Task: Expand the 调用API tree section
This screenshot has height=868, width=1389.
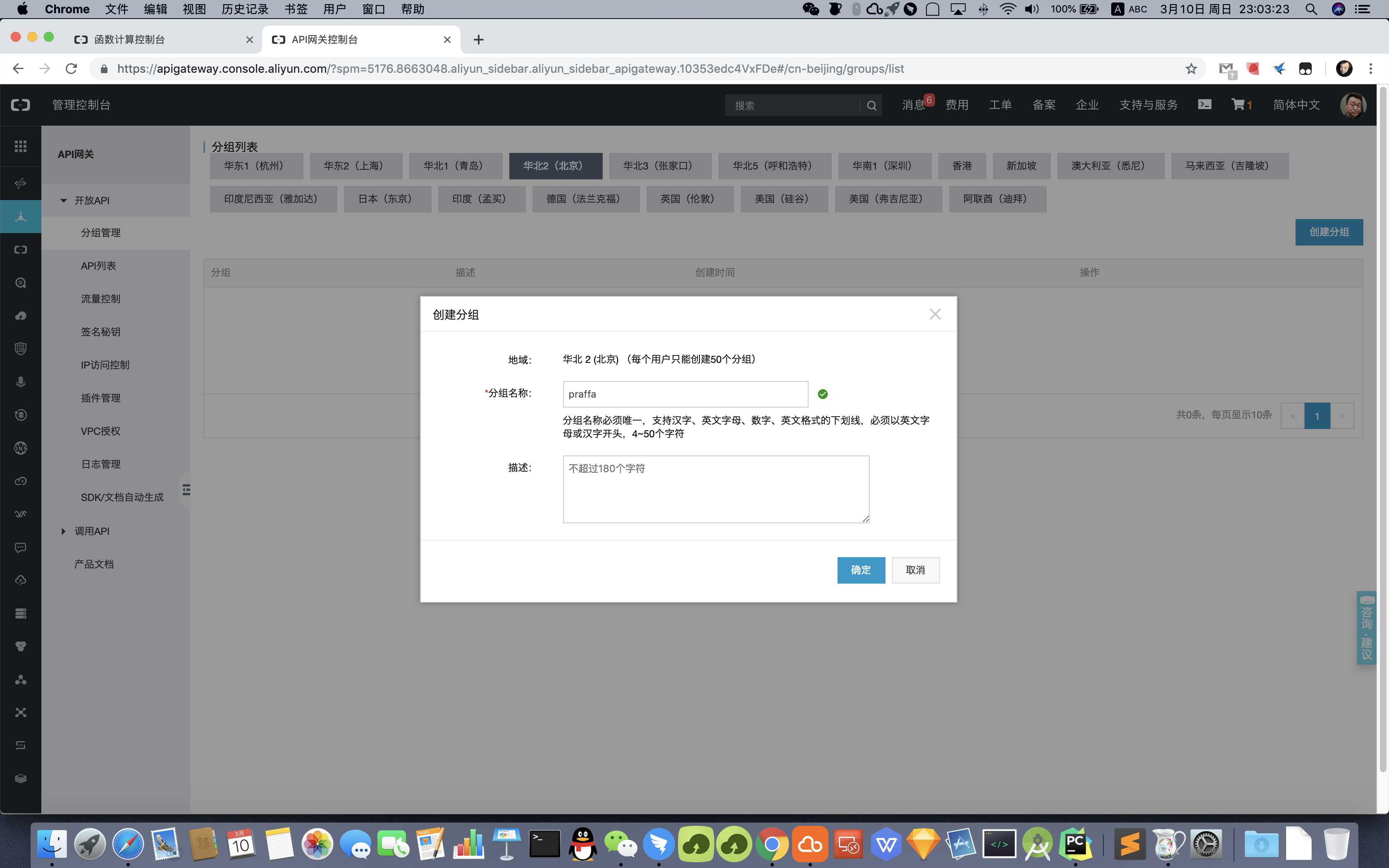Action: pos(64,531)
